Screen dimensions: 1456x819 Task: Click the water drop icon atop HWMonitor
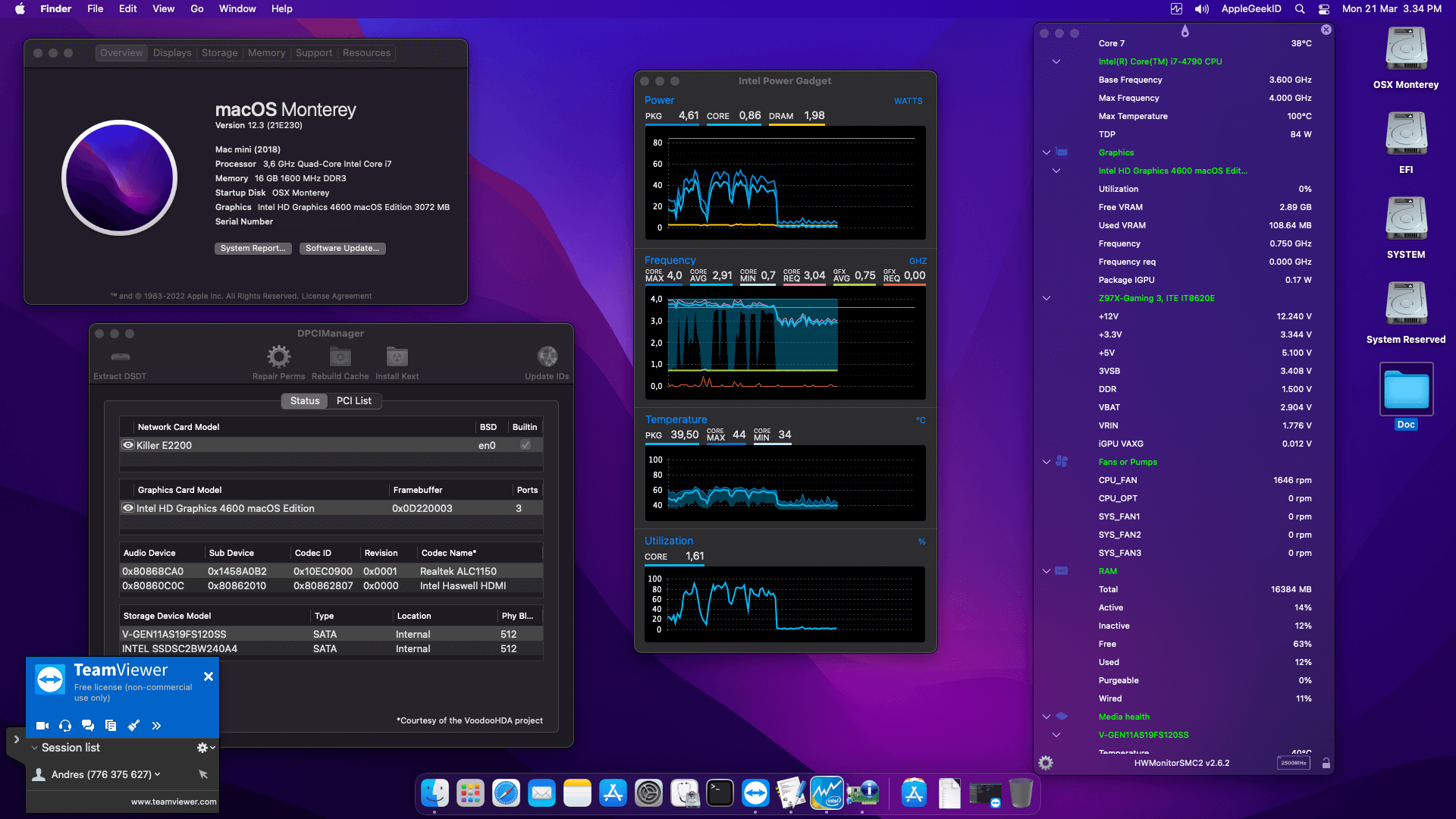coord(1185,31)
